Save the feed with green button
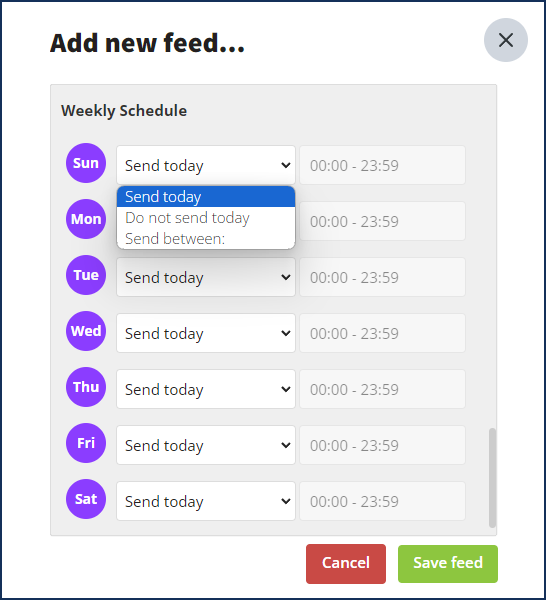Viewport: 546px width, 600px height. [x=448, y=564]
